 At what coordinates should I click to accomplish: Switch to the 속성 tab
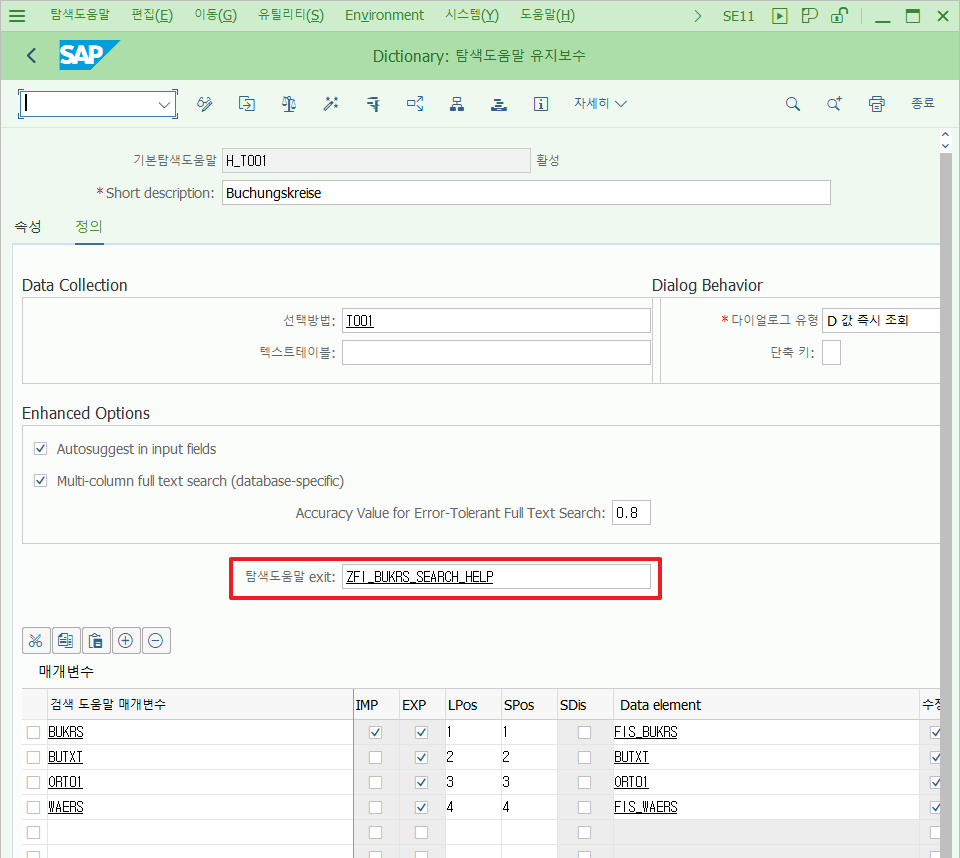(x=28, y=227)
